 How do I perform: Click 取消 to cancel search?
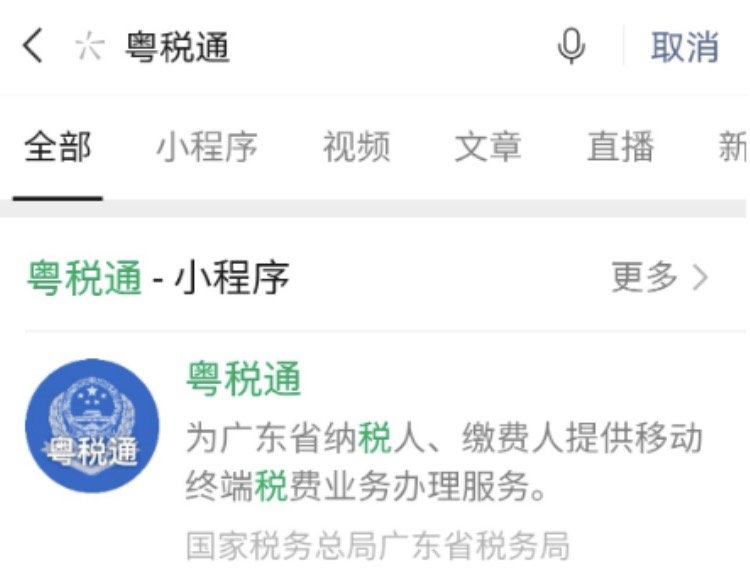[x=684, y=47]
